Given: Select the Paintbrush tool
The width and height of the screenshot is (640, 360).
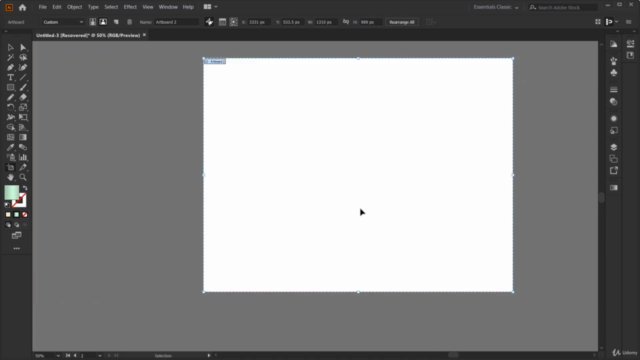Looking at the screenshot, I should pyautogui.click(x=23, y=87).
